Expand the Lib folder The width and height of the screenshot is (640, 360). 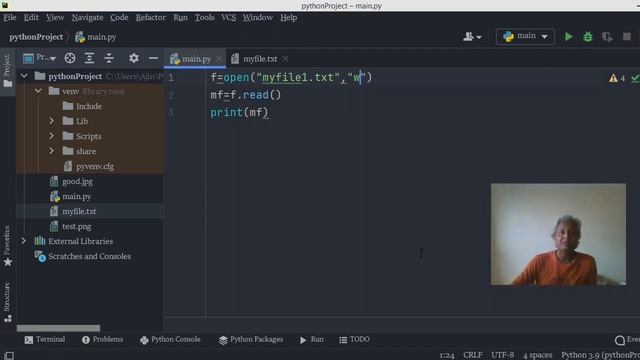click(52, 121)
